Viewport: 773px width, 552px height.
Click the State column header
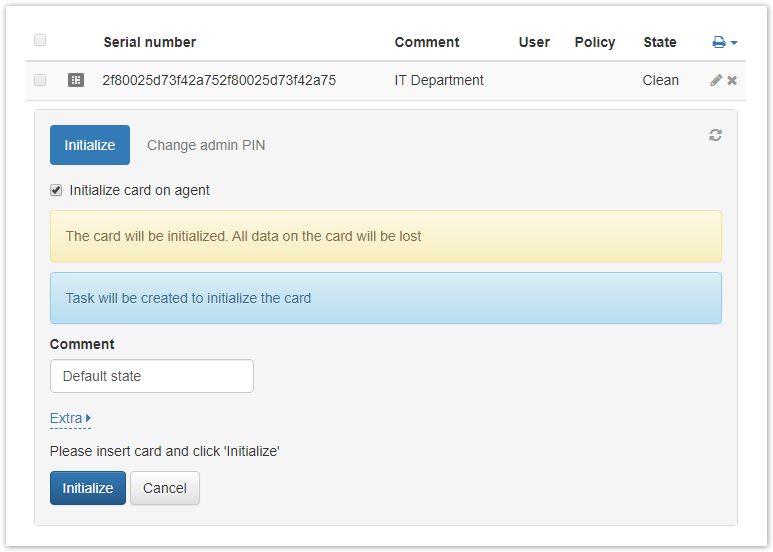pos(660,42)
